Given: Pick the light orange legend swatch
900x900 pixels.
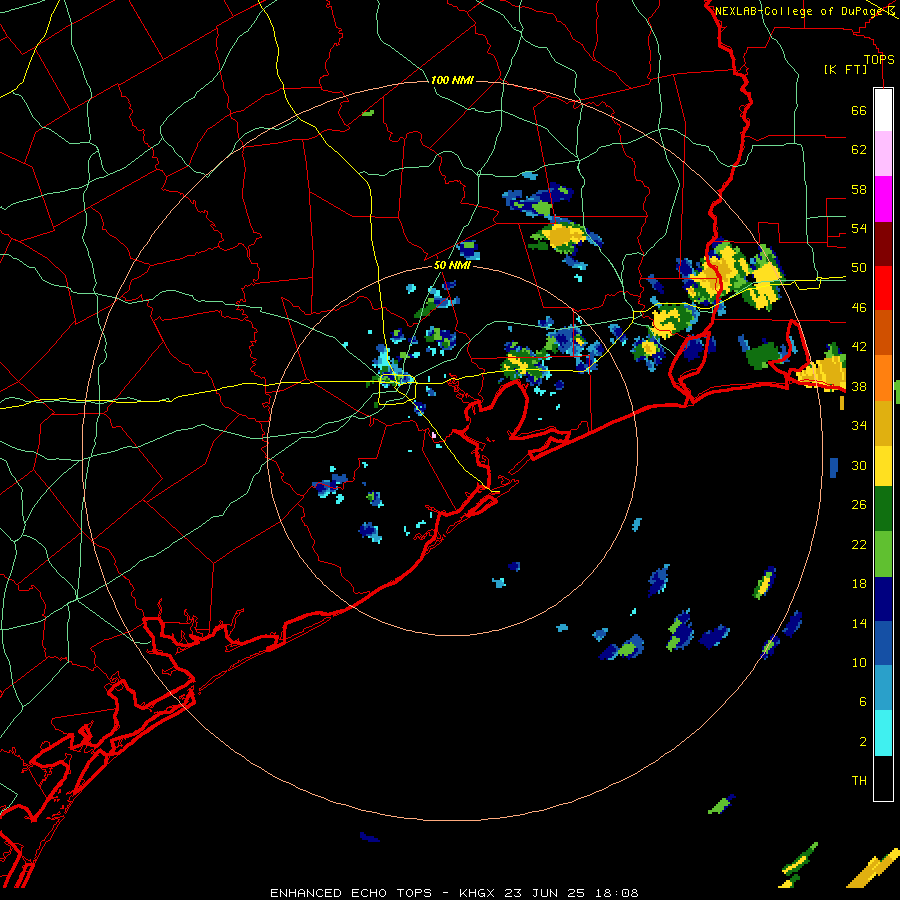Looking at the screenshot, I should (x=883, y=377).
